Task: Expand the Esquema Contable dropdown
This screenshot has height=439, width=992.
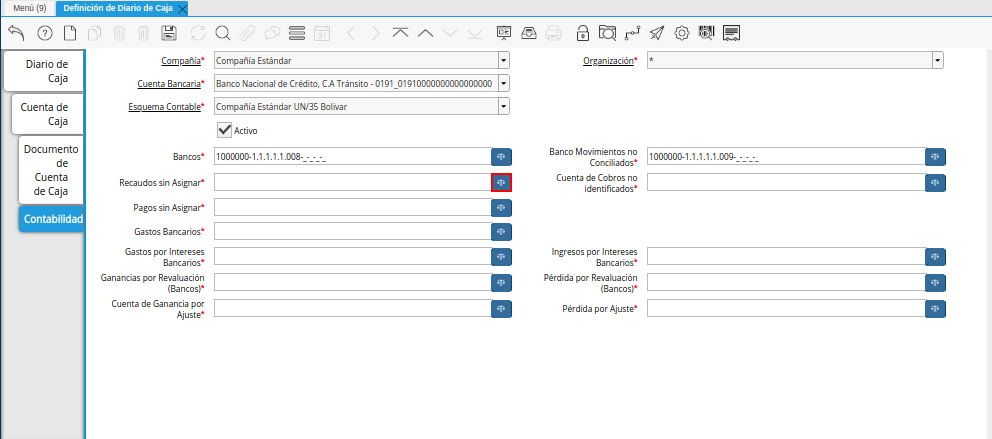Action: coord(504,106)
